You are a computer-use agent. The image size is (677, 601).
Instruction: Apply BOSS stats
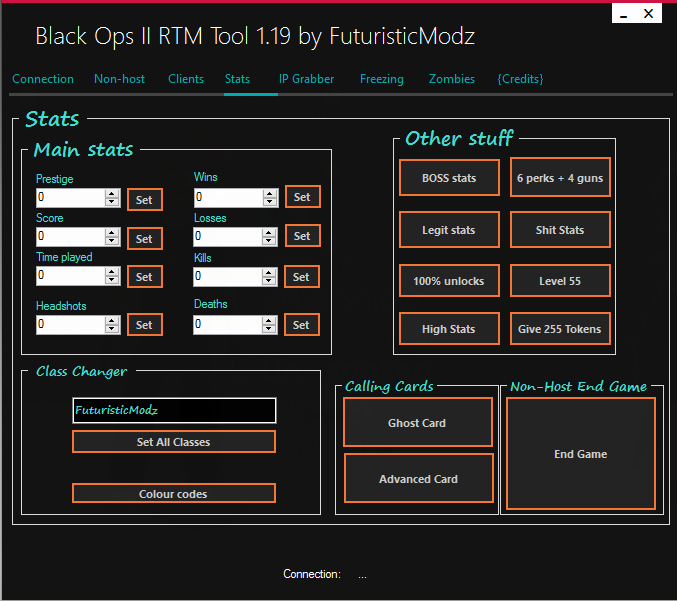[x=449, y=178]
